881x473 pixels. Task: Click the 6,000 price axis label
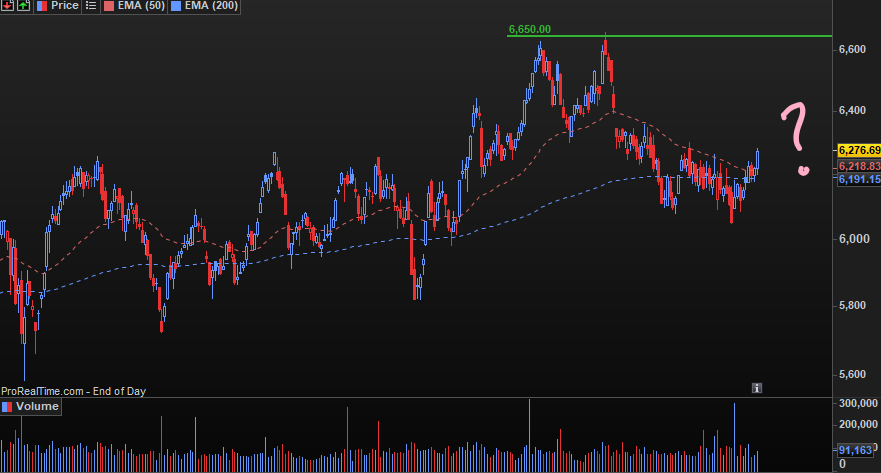[x=854, y=239]
